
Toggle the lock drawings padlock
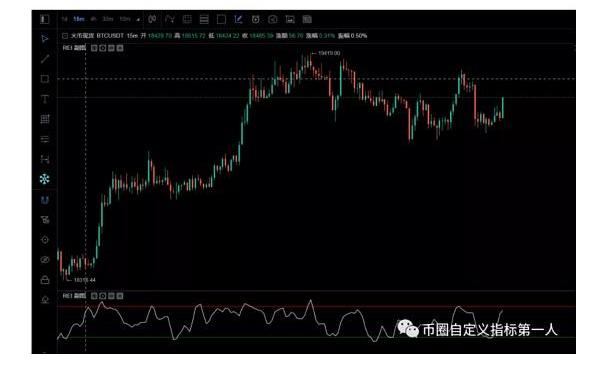[x=45, y=280]
